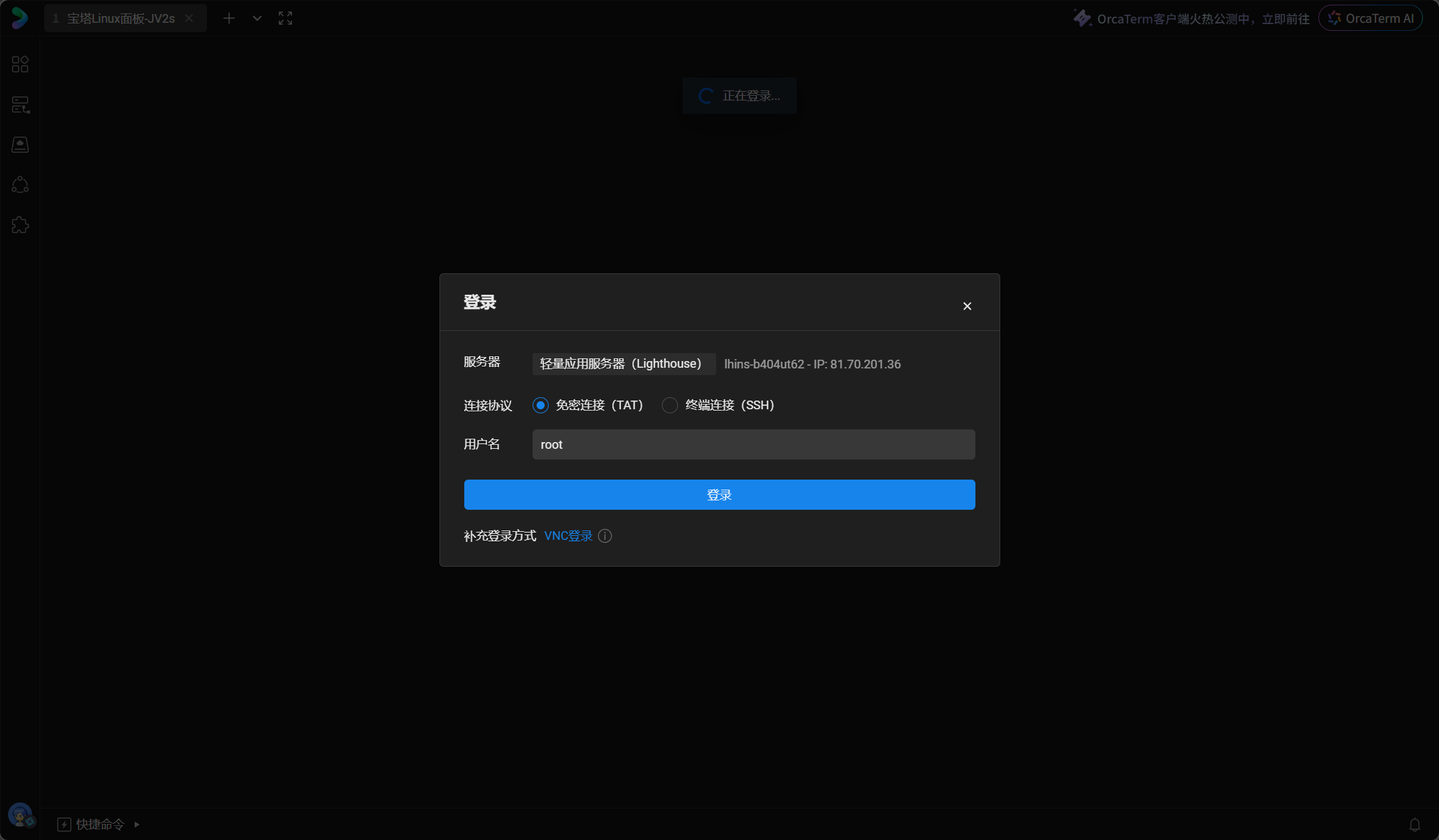Click the user avatar icon
This screenshot has width=1439, height=840.
click(20, 815)
